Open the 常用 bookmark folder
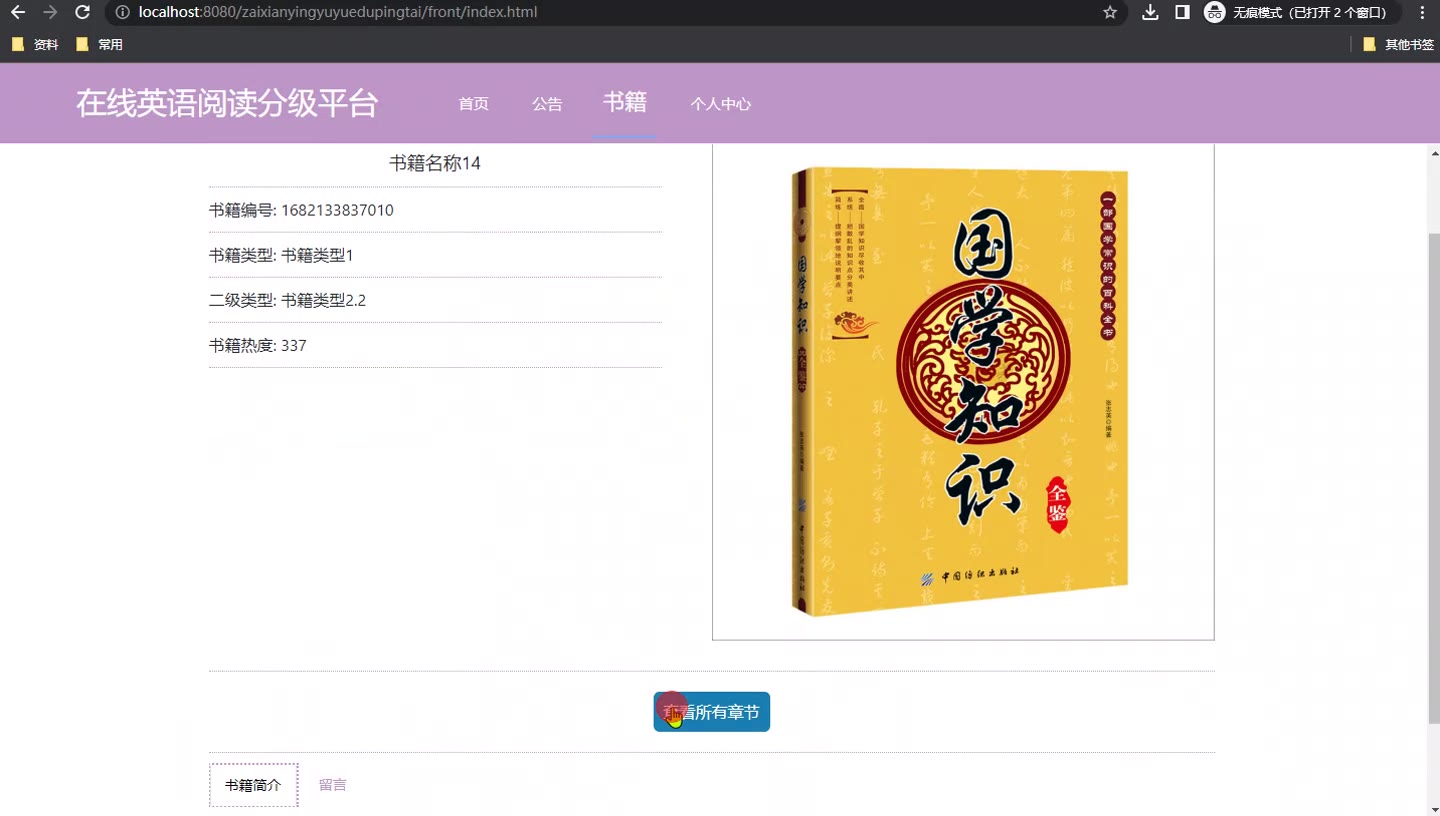 [99, 45]
